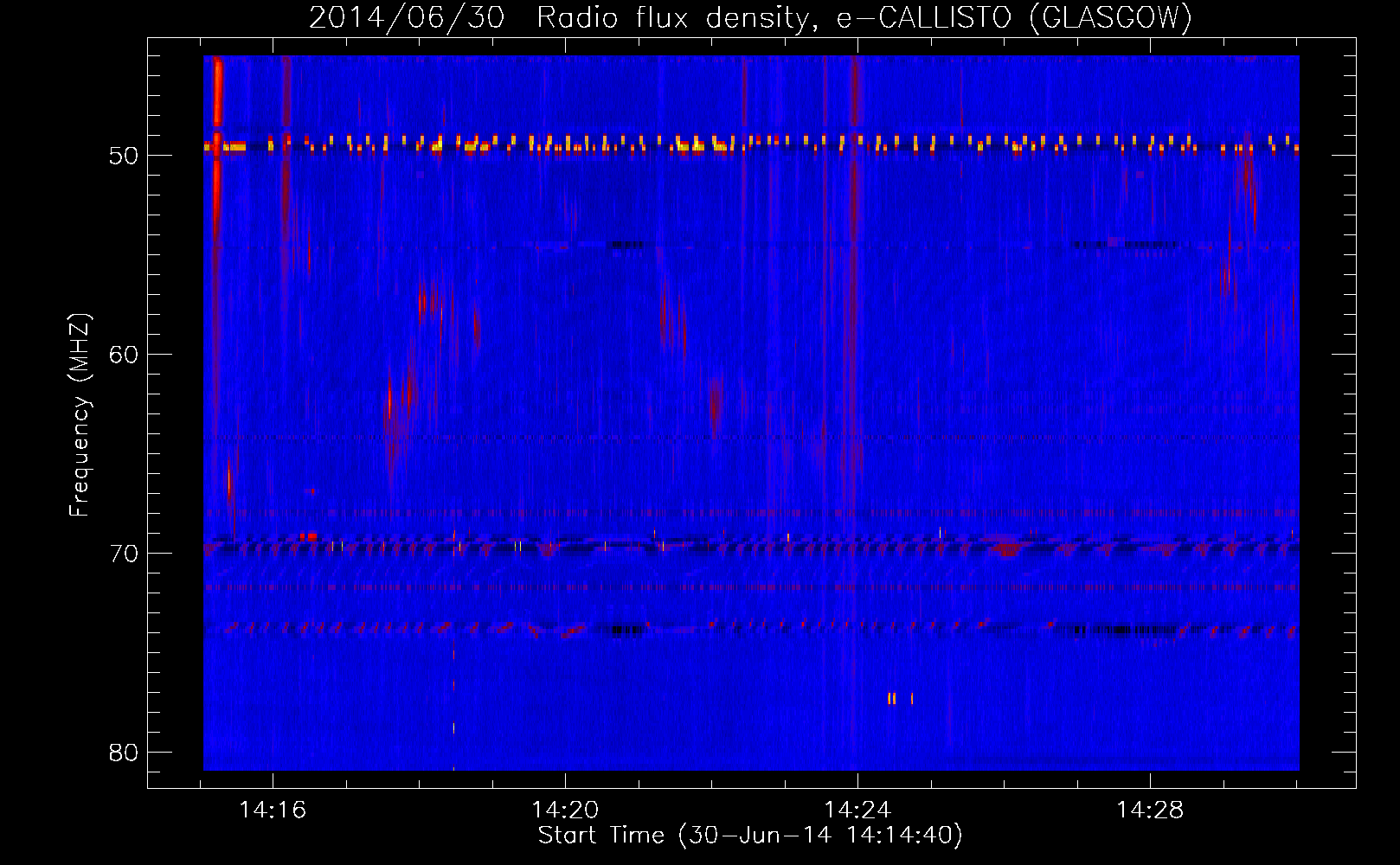Image resolution: width=1400 pixels, height=865 pixels.
Task: Click the plot title "Radio flux density, e-CALLISTO (GLASGOW)"
Action: (x=864, y=17)
